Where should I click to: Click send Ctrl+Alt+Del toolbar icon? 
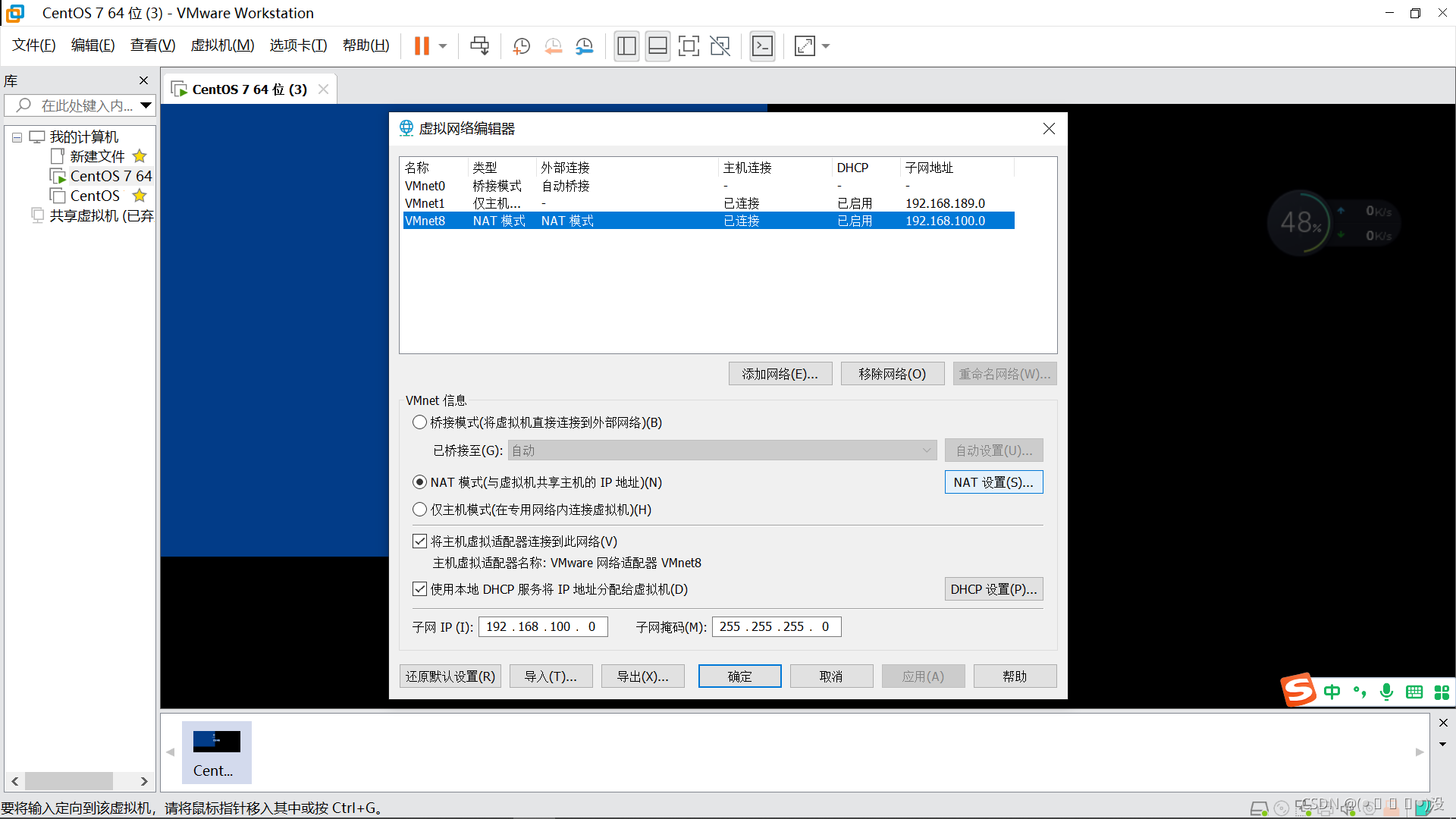(x=479, y=46)
